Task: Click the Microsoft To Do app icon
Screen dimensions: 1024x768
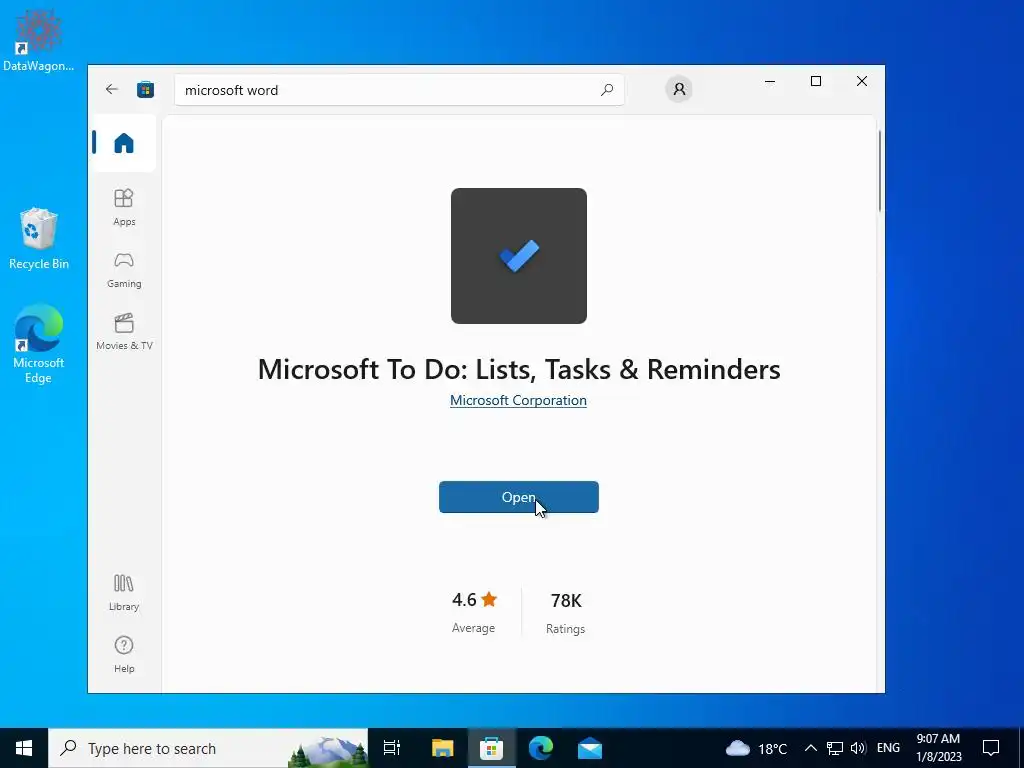Action: (x=519, y=256)
